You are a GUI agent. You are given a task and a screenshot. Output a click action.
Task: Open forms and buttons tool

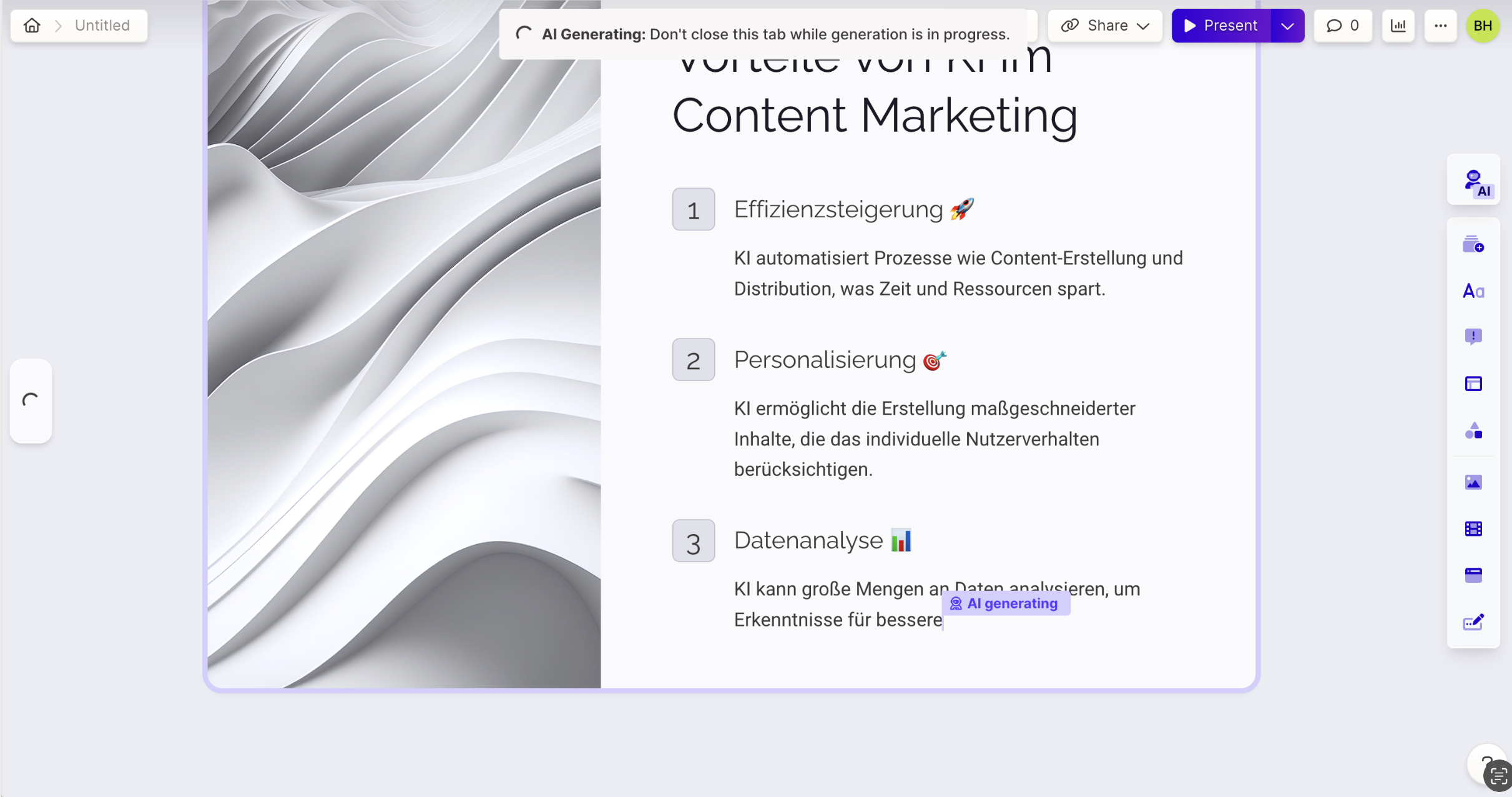tap(1473, 622)
